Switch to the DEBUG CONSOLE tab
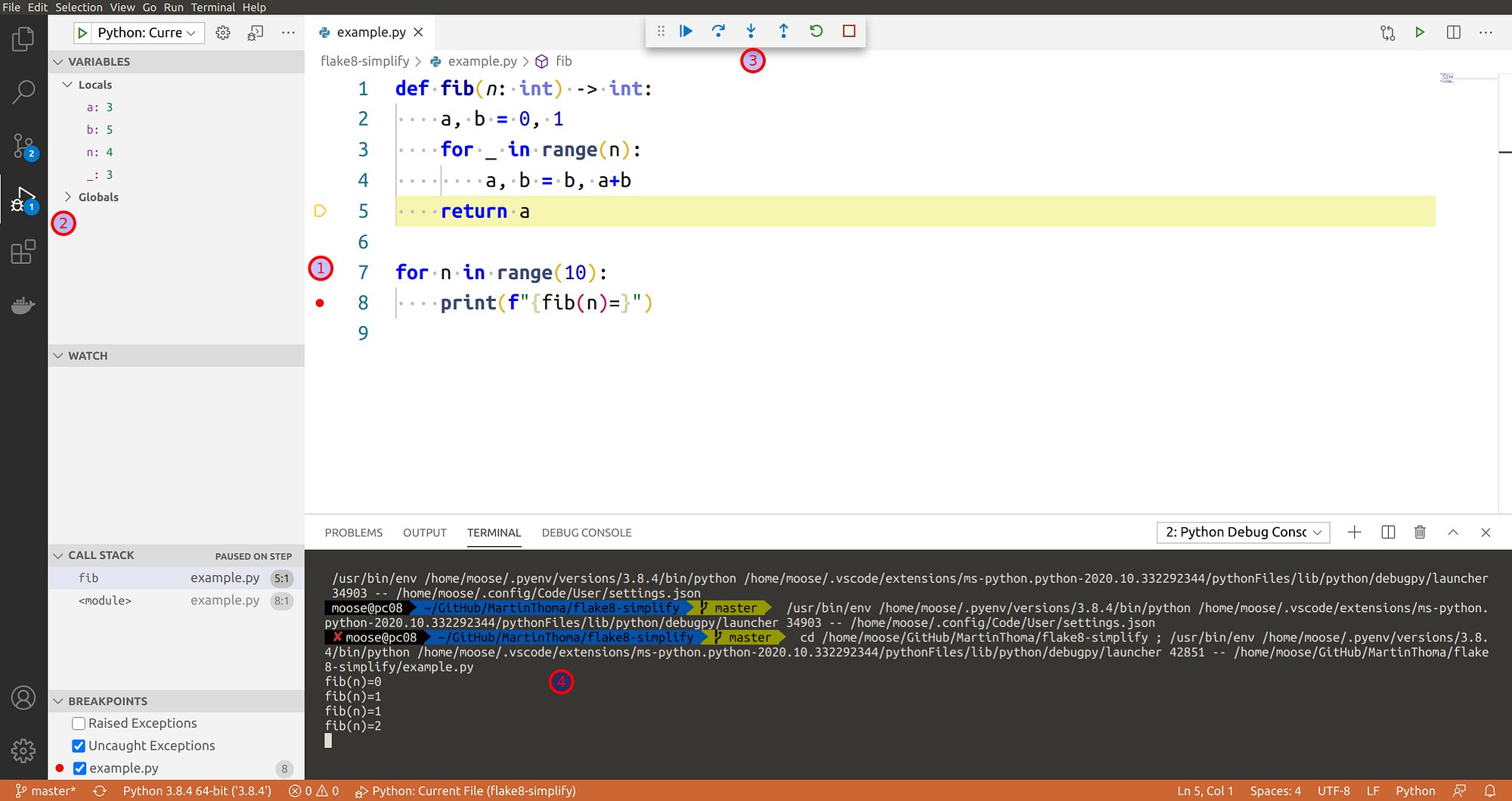The height and width of the screenshot is (801, 1512). 587,533
